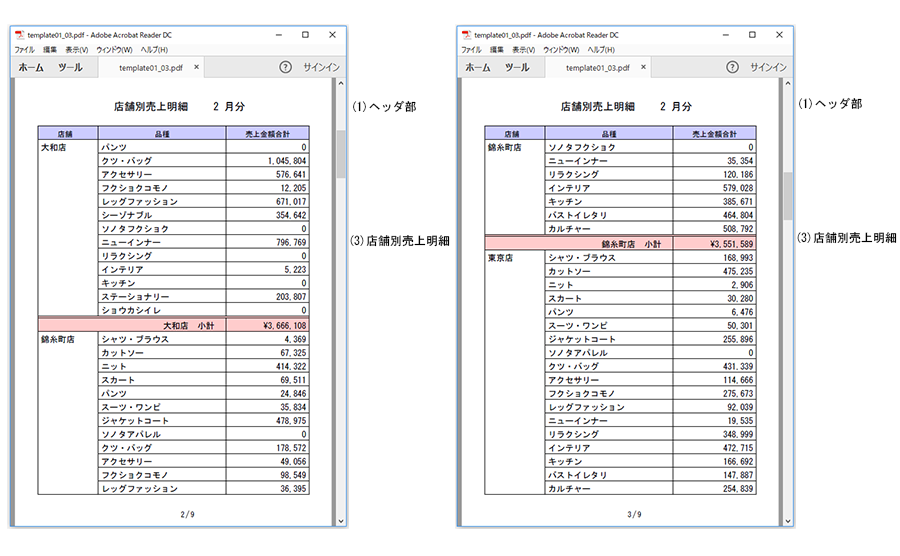Open ウィンドウ(W) menu in left Acrobat window
The height and width of the screenshot is (556, 900).
[114, 50]
